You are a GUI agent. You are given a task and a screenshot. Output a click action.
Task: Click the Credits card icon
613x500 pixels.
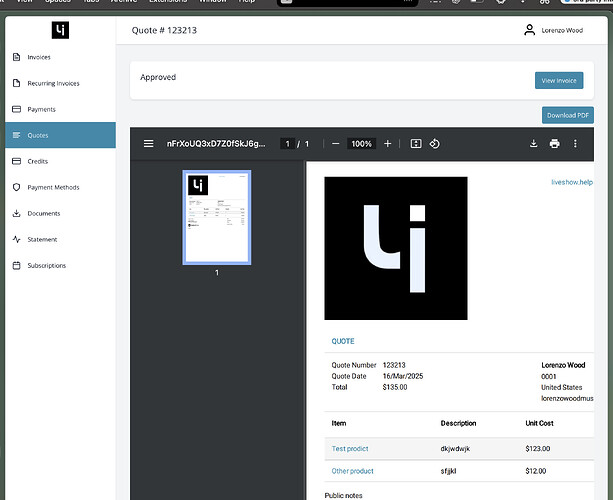click(16, 161)
